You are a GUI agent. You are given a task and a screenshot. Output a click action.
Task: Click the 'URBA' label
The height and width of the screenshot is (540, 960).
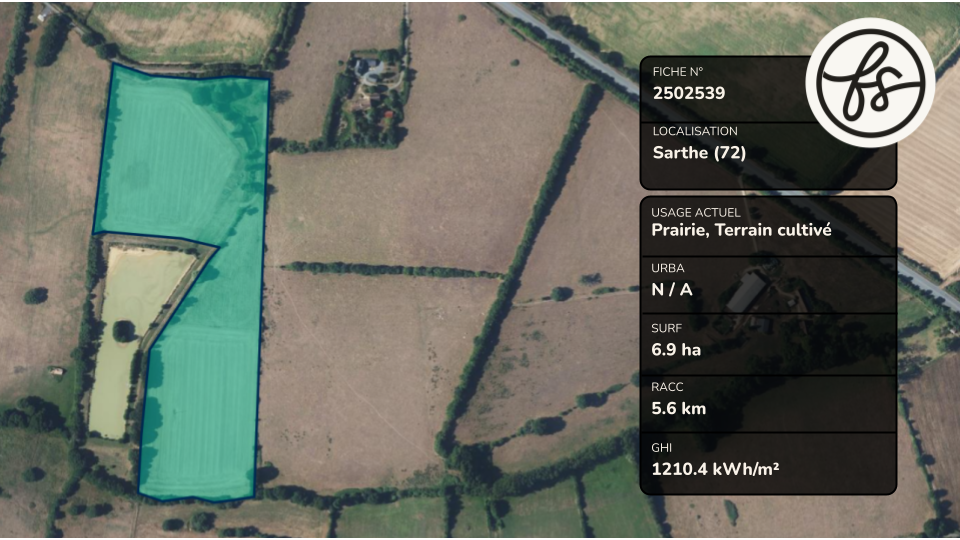click(x=668, y=268)
